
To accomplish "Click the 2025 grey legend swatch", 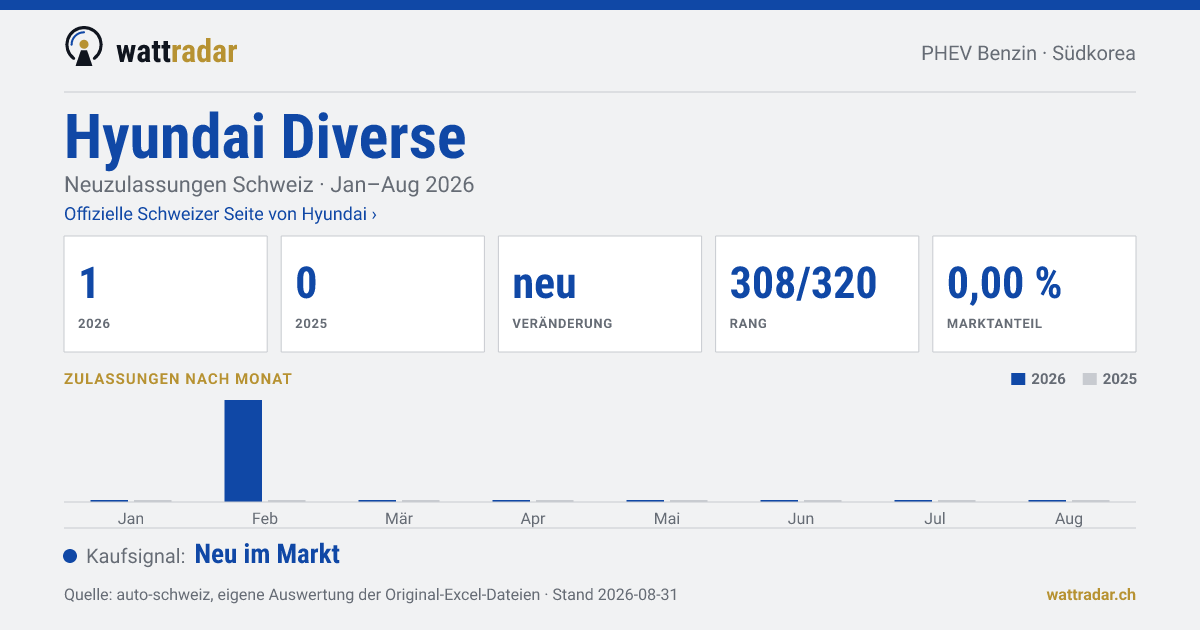I will pyautogui.click(x=1090, y=379).
